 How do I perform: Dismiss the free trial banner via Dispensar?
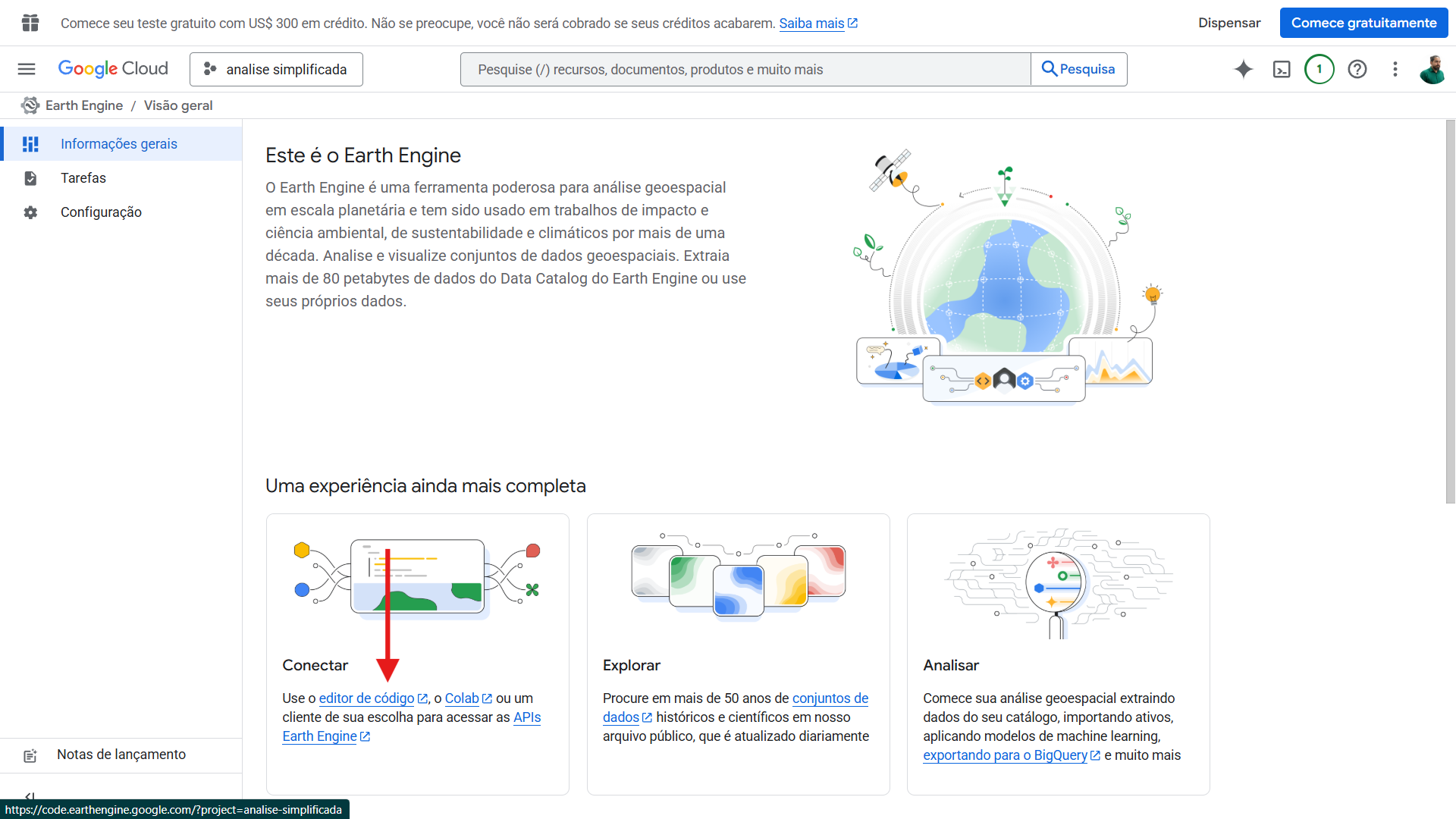(1229, 22)
